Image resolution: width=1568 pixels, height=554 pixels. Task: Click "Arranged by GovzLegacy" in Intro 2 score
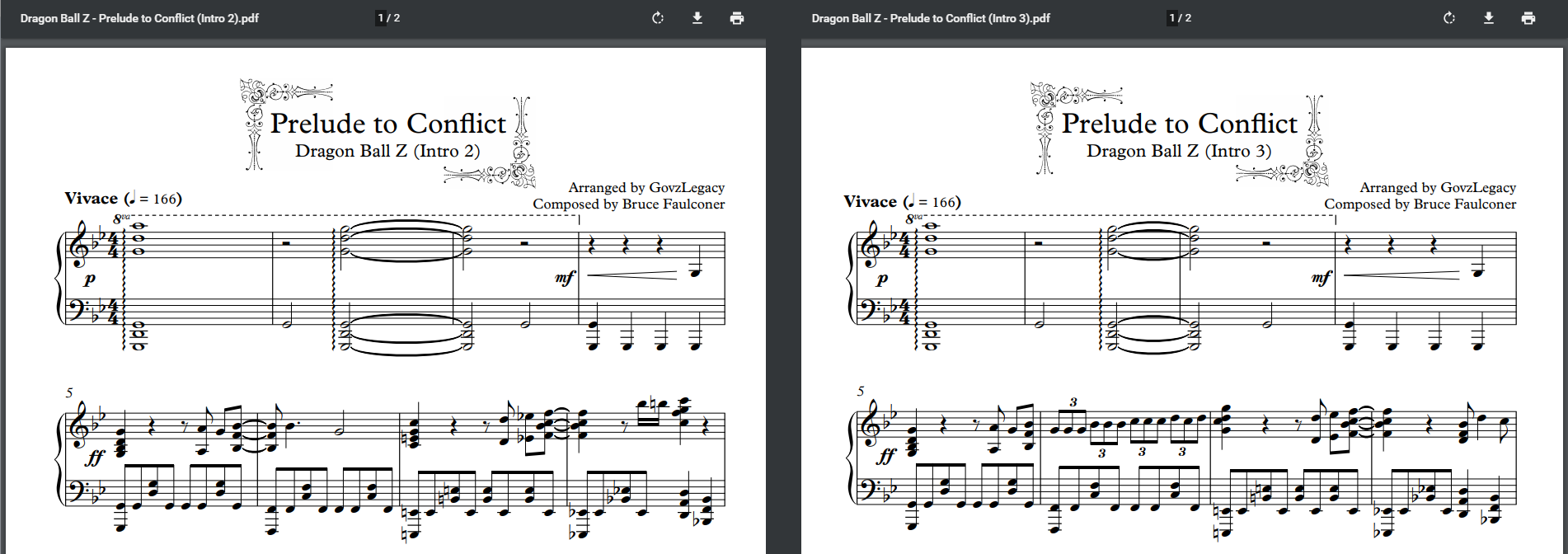click(x=646, y=188)
